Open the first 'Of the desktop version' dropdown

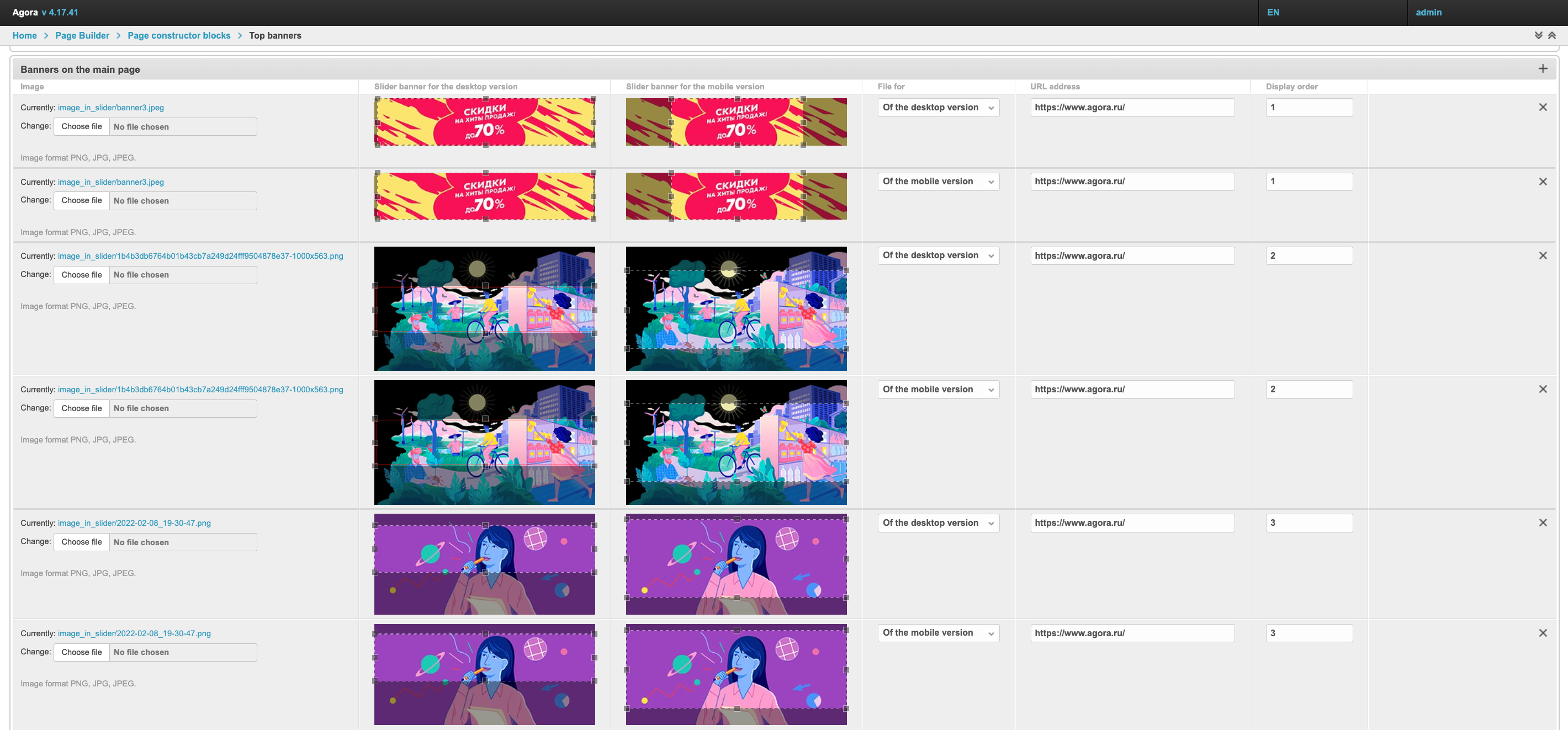coord(938,108)
